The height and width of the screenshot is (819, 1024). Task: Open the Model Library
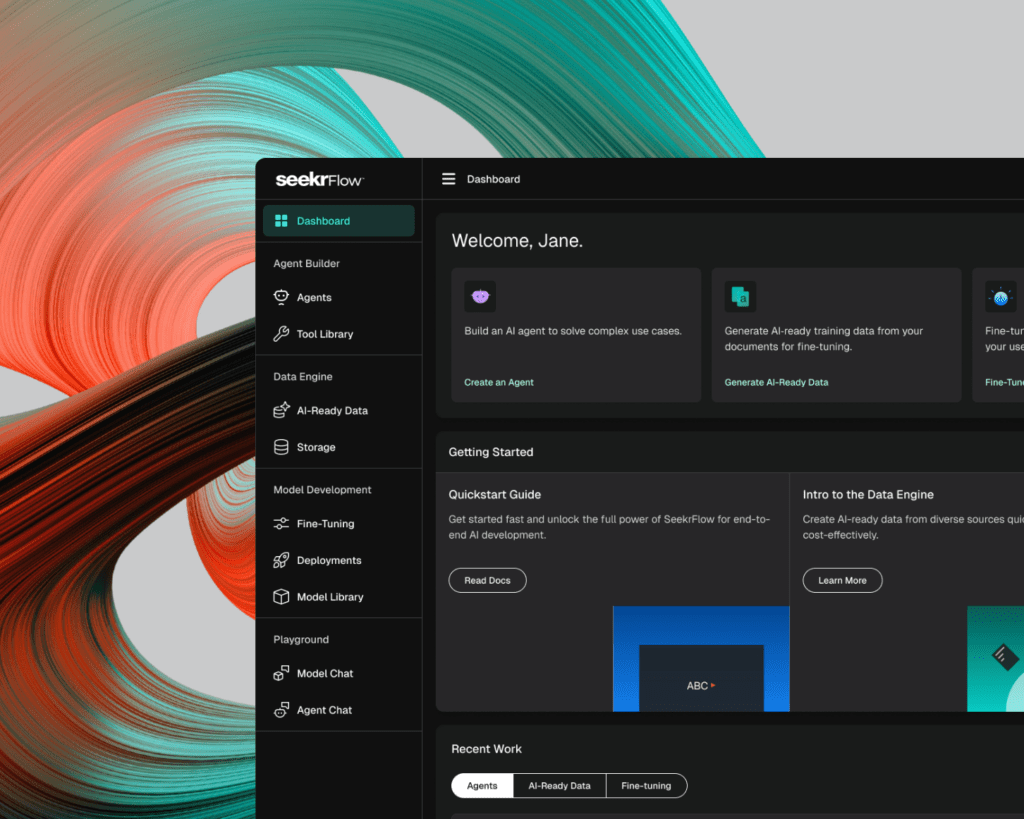(x=331, y=596)
